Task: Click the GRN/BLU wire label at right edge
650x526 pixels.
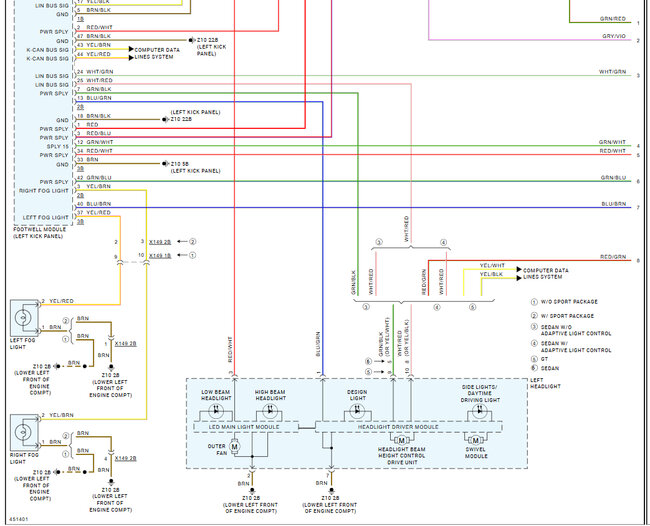Action: 613,177
